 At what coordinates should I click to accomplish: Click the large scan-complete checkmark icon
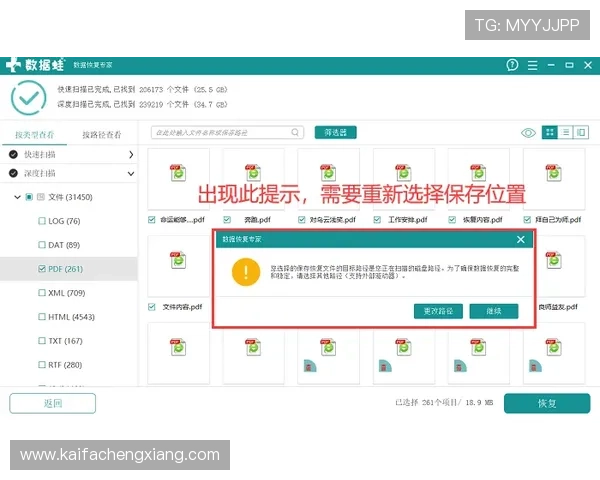[29, 98]
